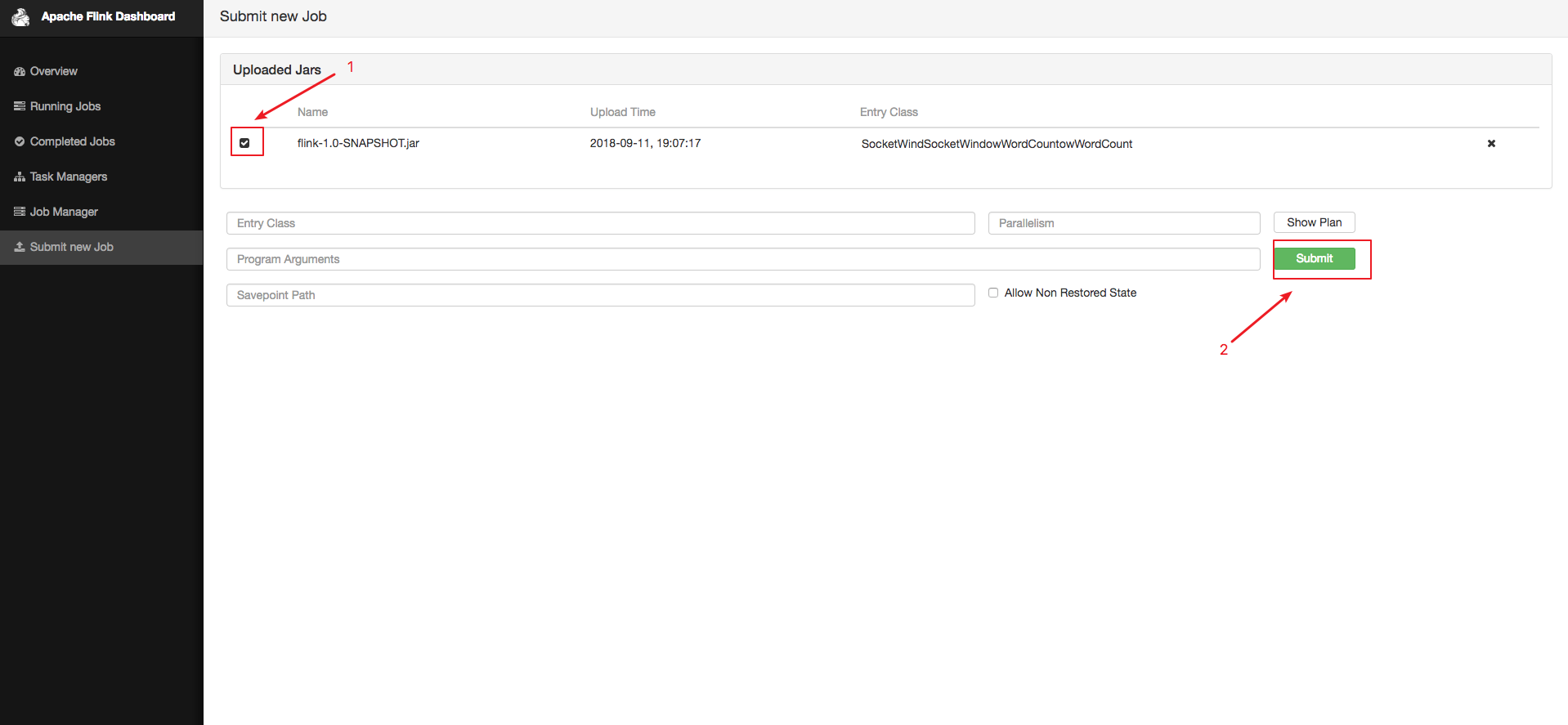Select the flink-1.0-SNAPSHOT.jar file name
1568x725 pixels.
358,143
